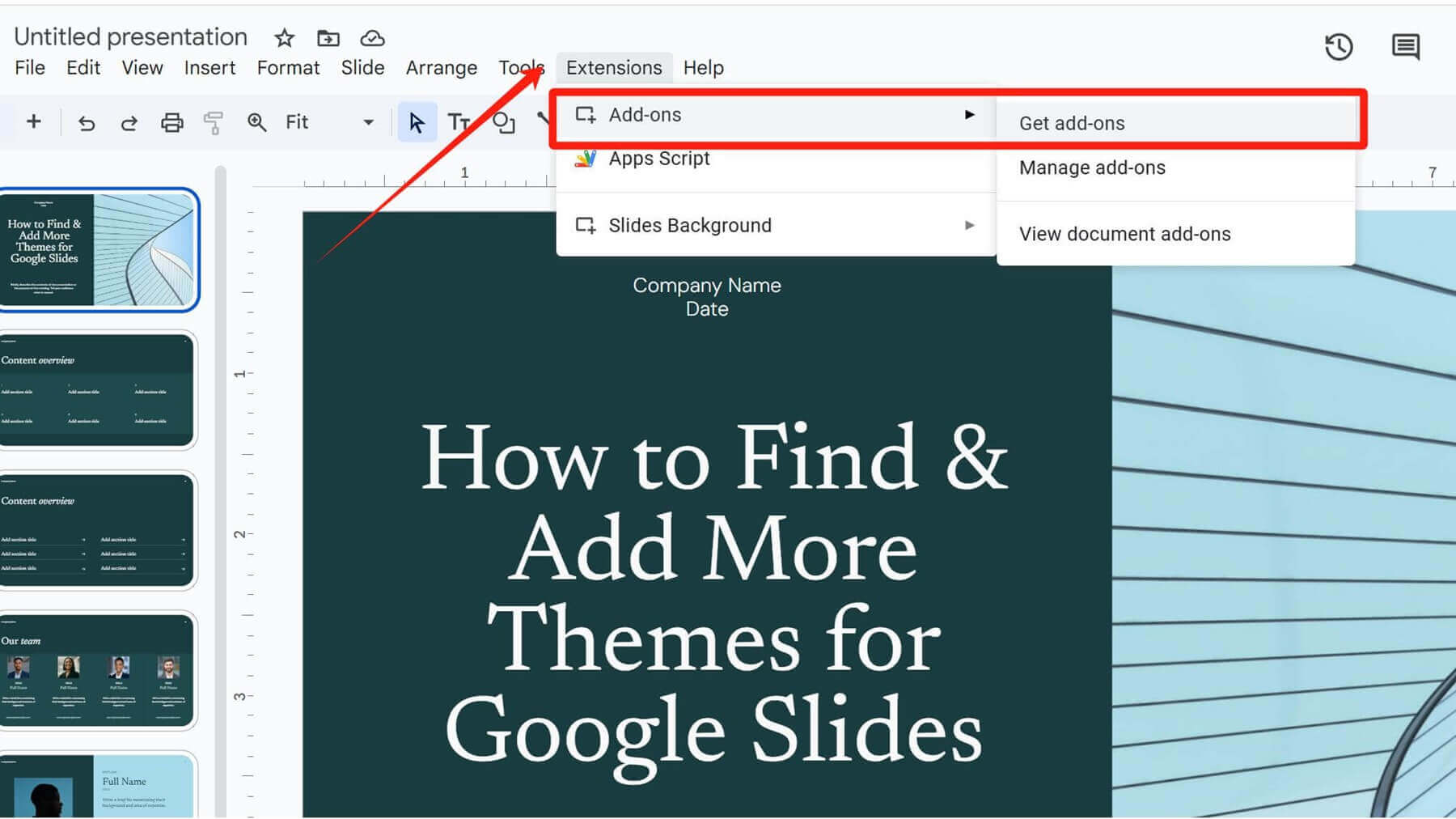Image resolution: width=1456 pixels, height=819 pixels.
Task: Open the Arrange menu
Action: point(442,68)
